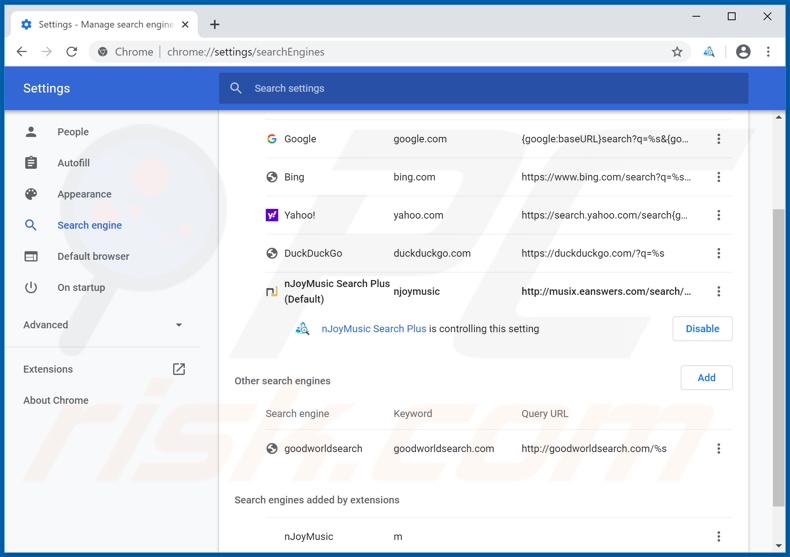Click the extension icon beside controlling message
Screen dimensions: 790x557
coord(302,328)
